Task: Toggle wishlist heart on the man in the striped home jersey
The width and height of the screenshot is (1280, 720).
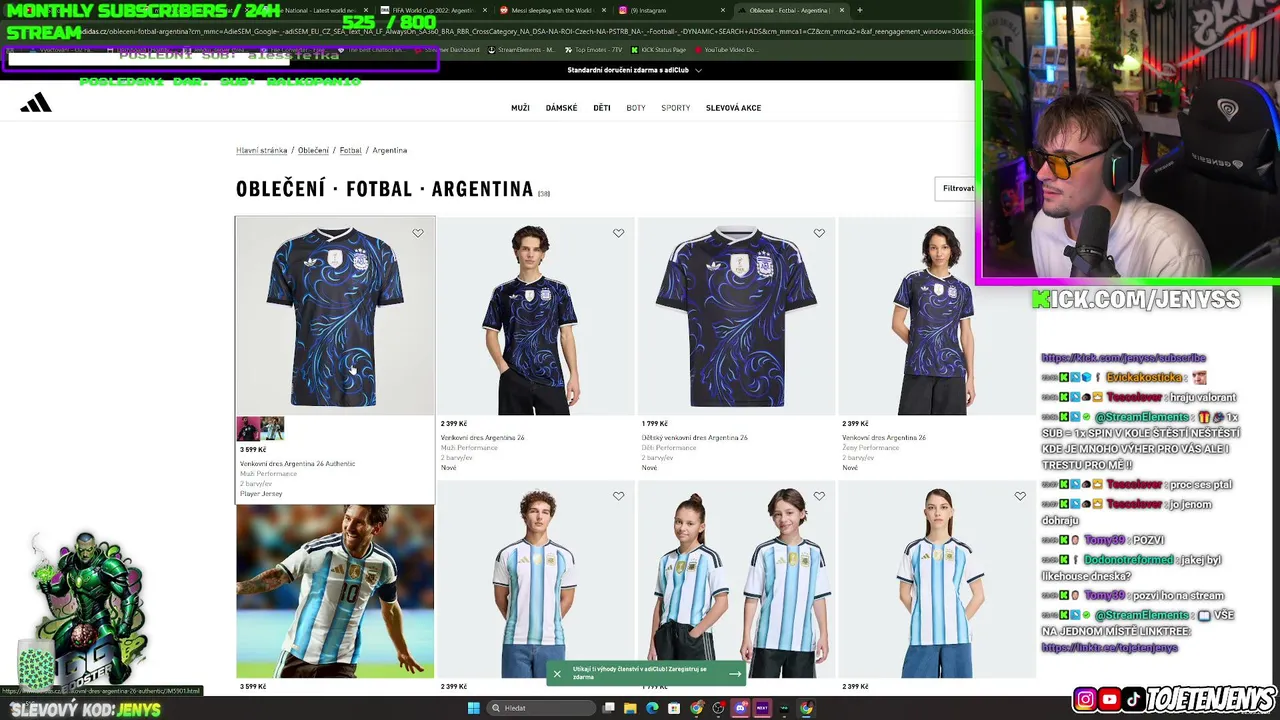Action: (x=618, y=496)
